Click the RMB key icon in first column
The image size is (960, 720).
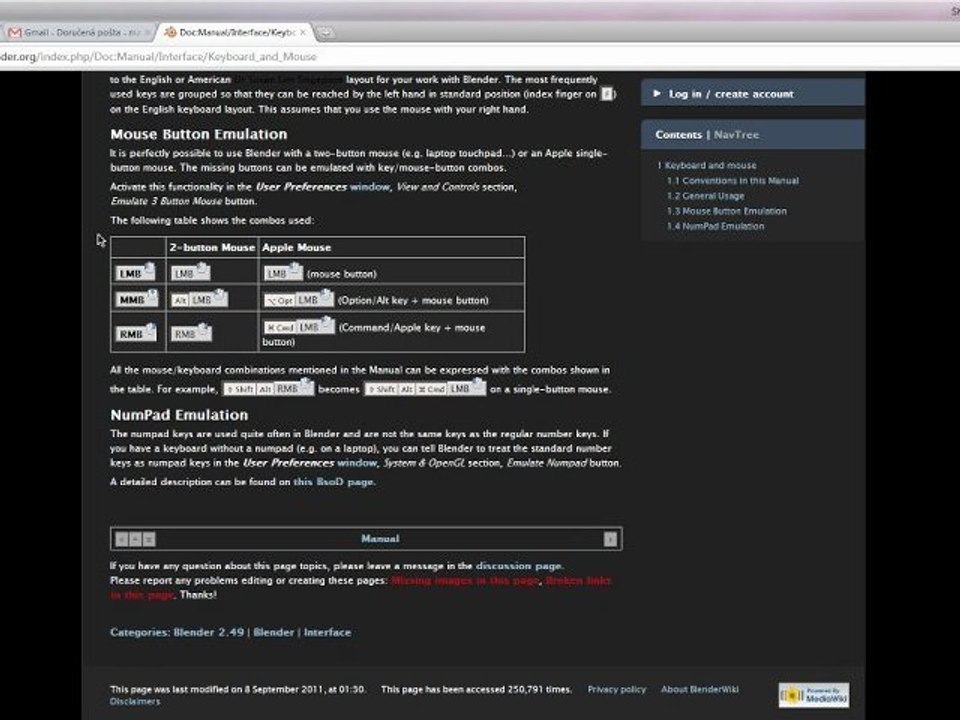pyautogui.click(x=136, y=333)
